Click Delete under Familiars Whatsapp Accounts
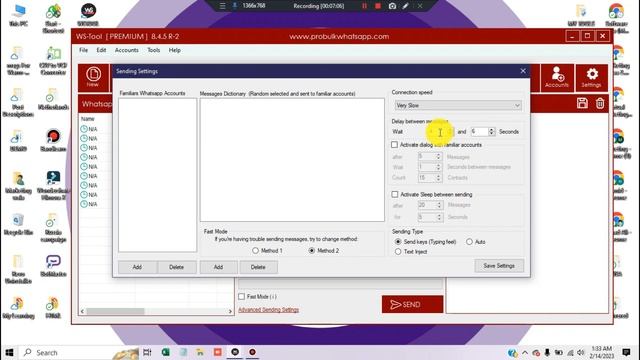The image size is (640, 360). click(176, 267)
